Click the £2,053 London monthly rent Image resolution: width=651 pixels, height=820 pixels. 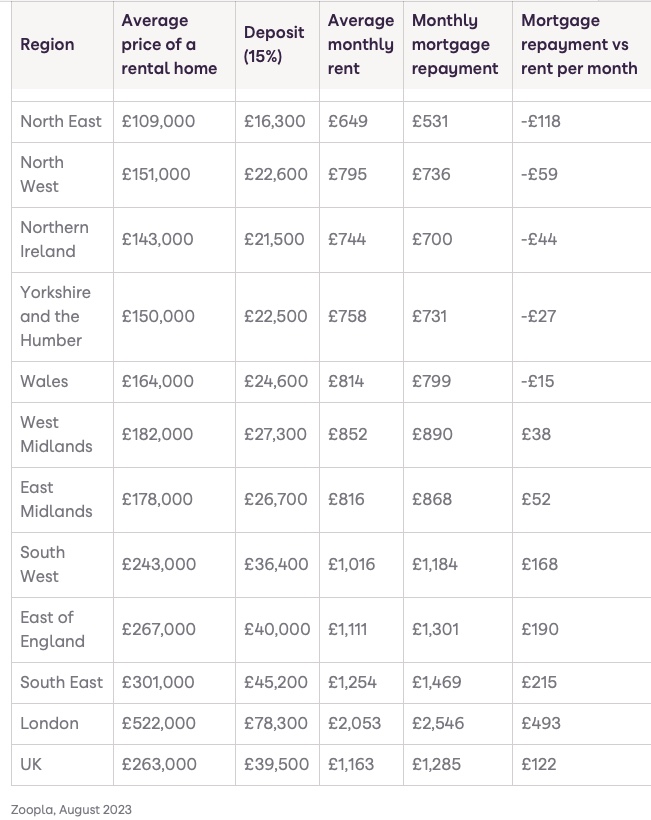click(352, 723)
